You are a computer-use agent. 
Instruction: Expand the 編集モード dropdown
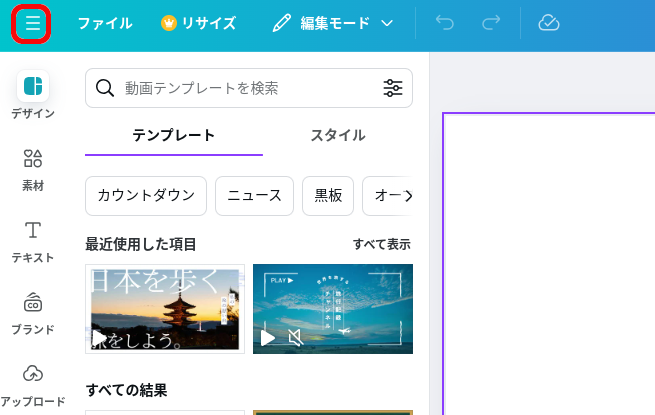333,23
